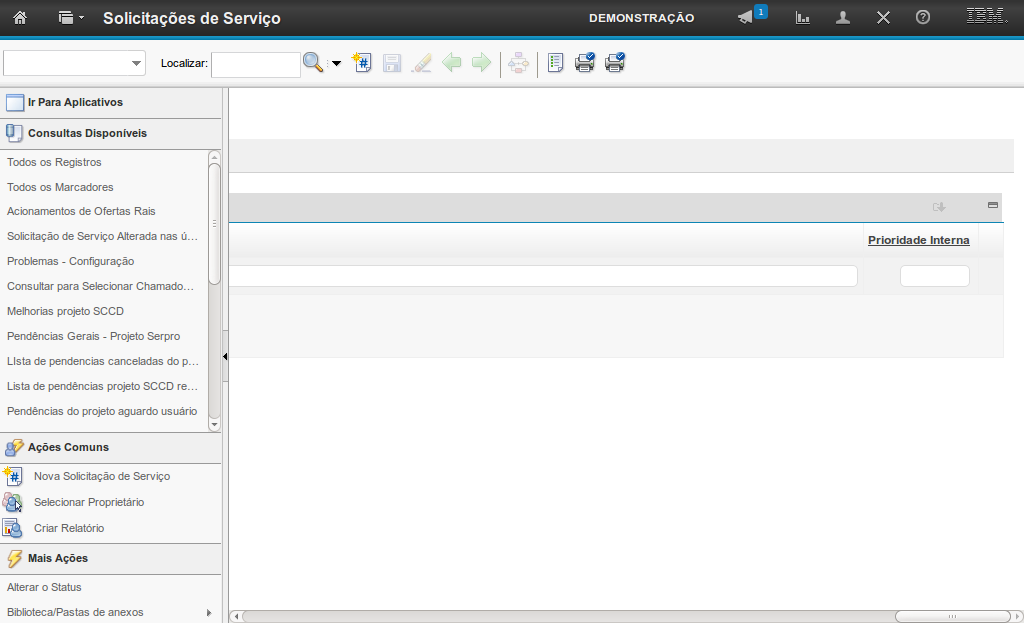Open the Go To applications menu icon
Screen dimensions: 1024x624
pyautogui.click(x=70, y=18)
